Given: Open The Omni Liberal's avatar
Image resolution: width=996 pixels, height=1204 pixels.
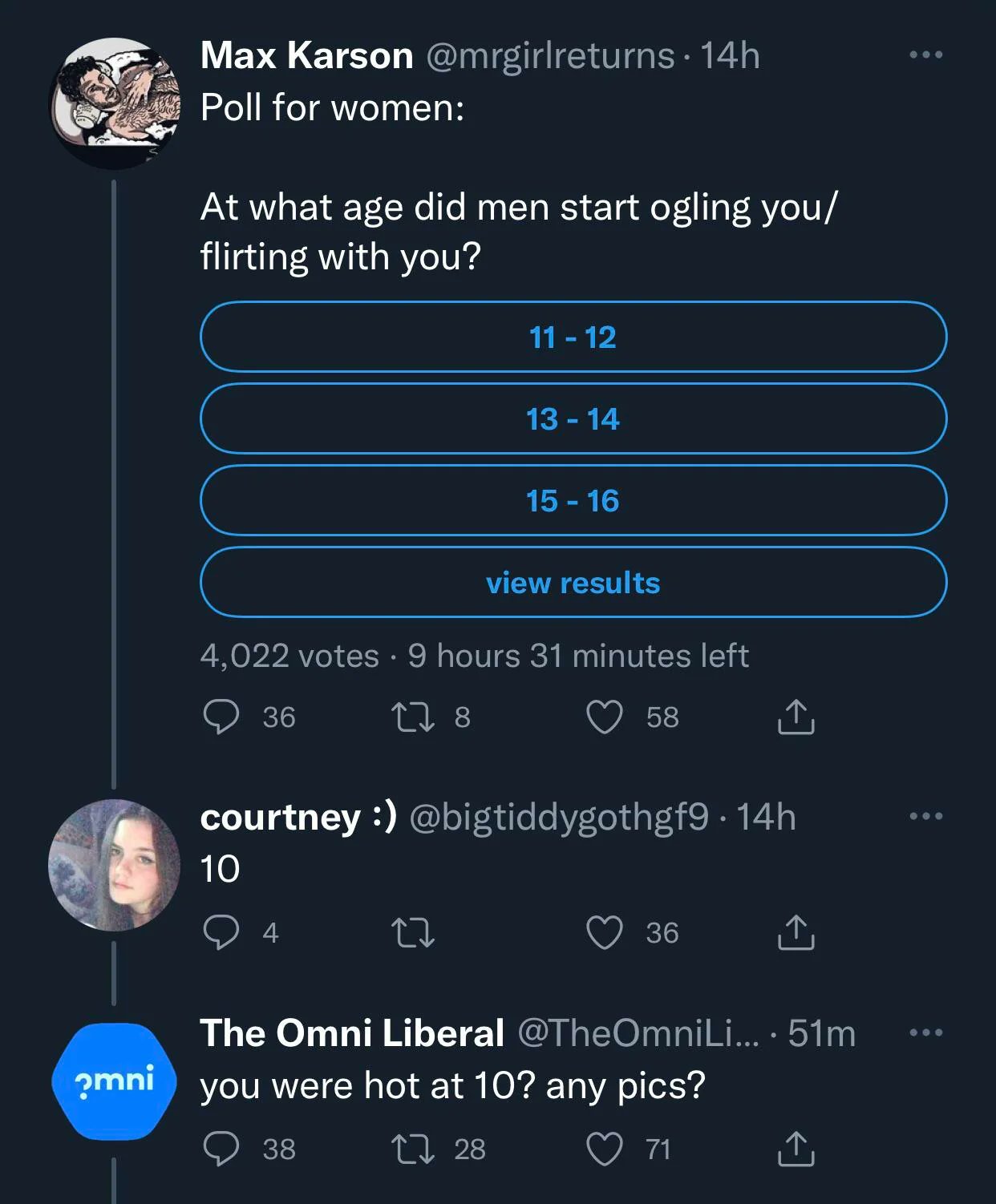Looking at the screenshot, I should click(114, 1081).
